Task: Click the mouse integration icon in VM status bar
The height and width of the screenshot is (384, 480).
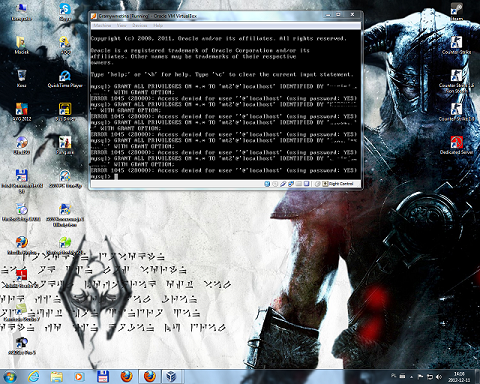Action: click(318, 184)
